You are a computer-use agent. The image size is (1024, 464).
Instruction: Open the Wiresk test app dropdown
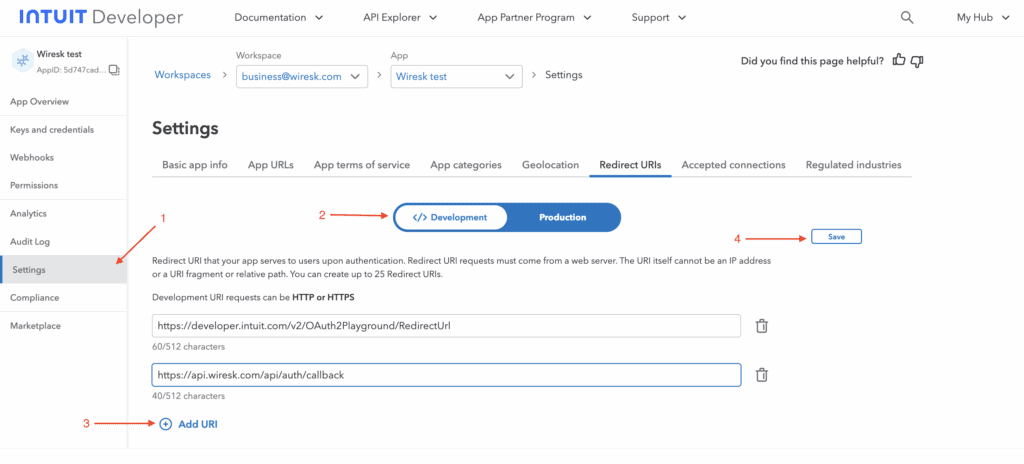click(x=456, y=76)
